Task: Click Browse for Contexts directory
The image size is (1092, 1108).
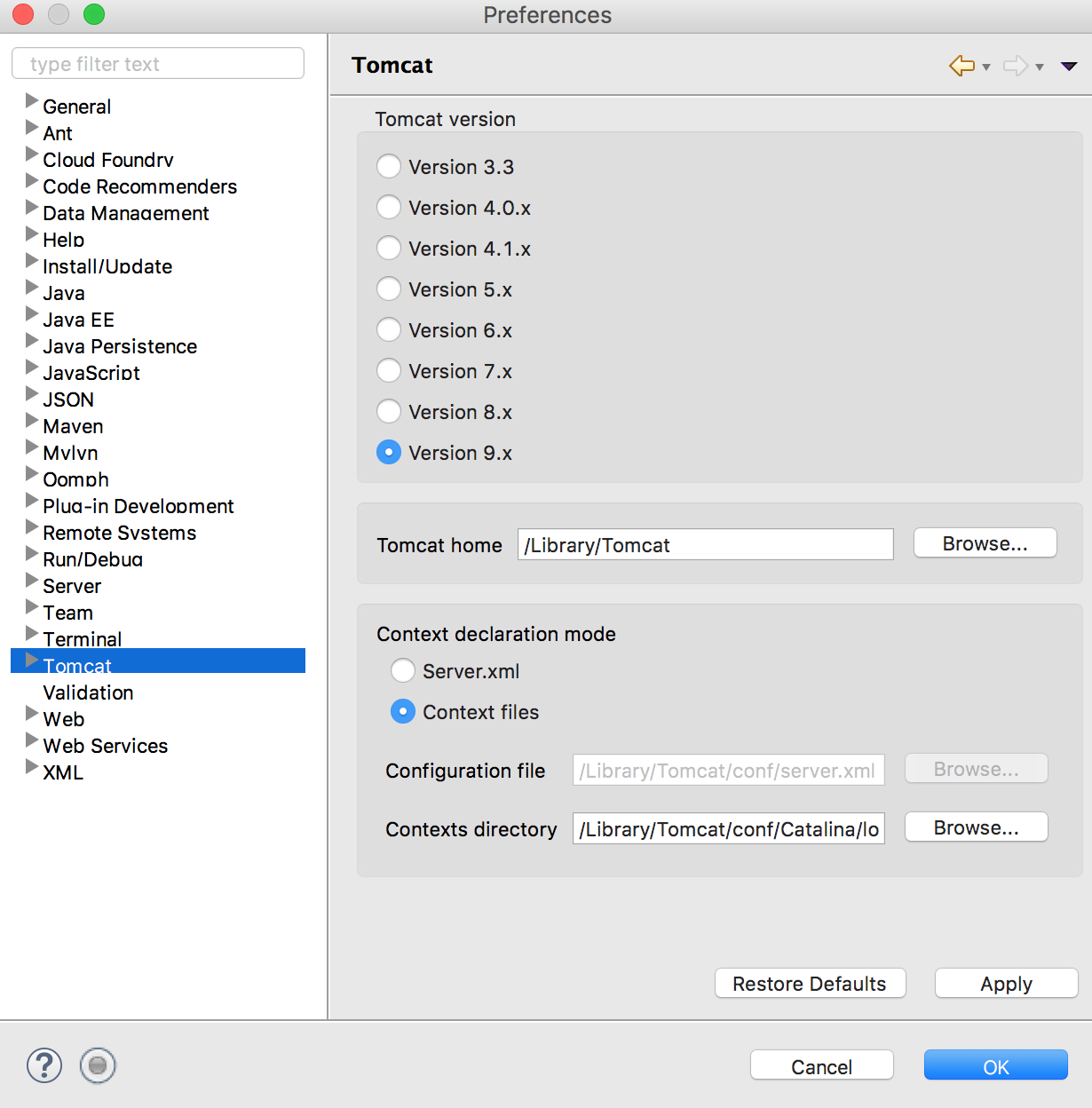Action: 977,827
